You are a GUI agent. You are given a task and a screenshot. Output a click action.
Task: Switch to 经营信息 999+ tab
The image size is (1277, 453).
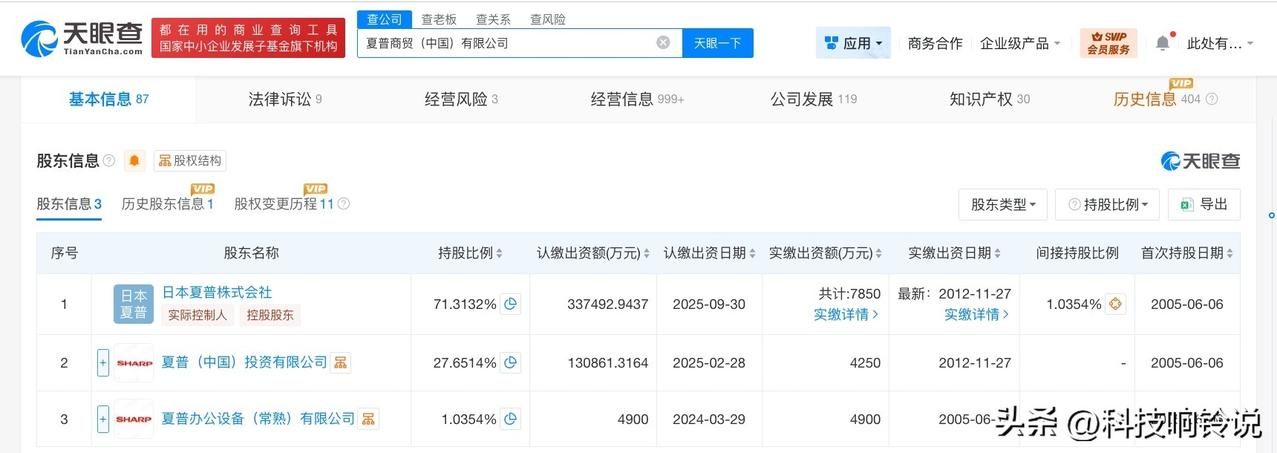637,99
